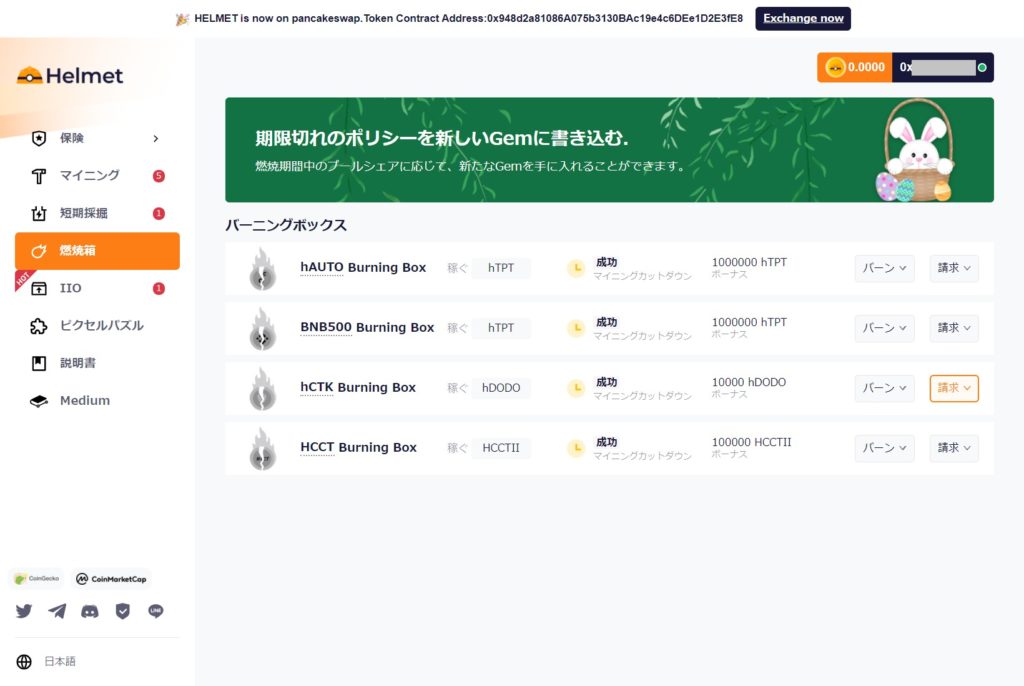
Task: Click the wallet address button
Action: tap(943, 67)
